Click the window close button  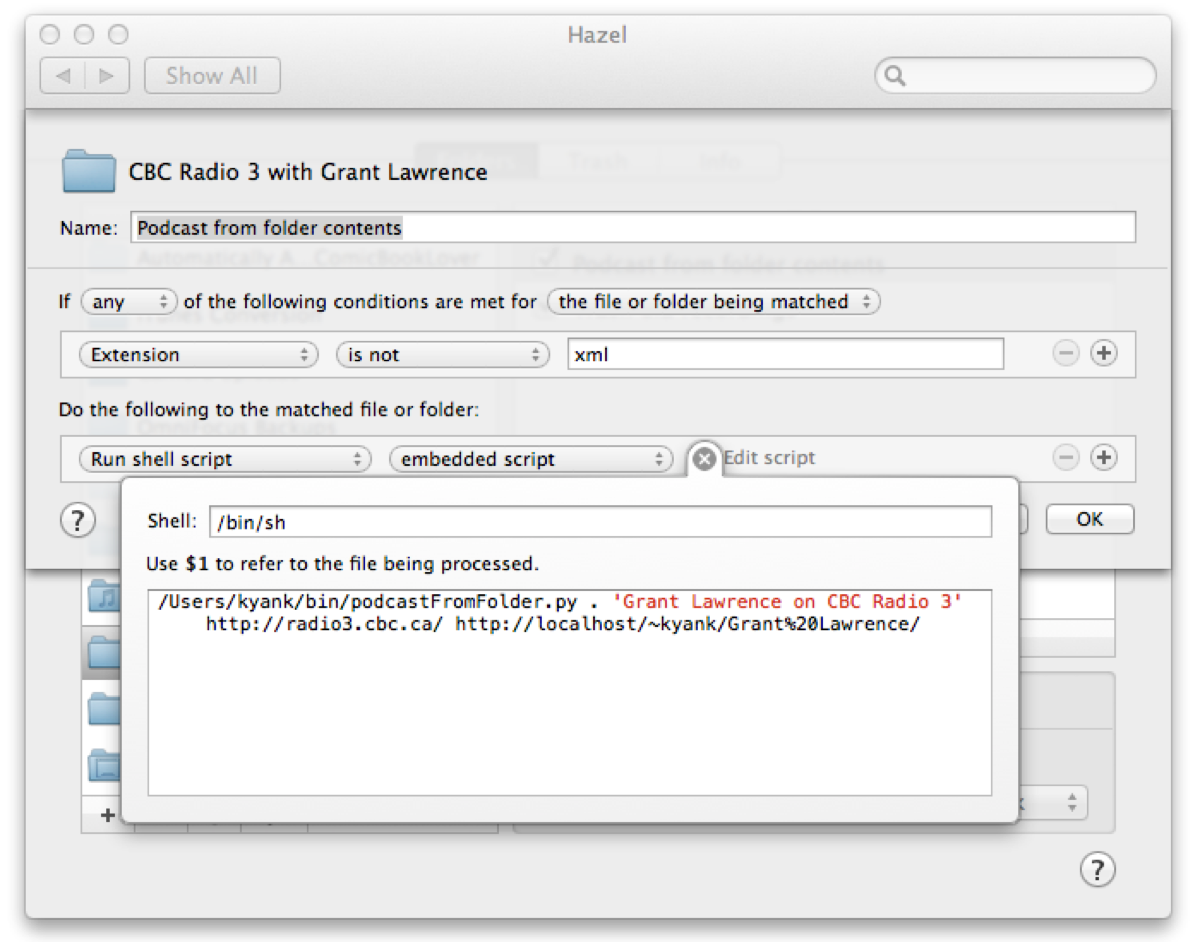51,35
